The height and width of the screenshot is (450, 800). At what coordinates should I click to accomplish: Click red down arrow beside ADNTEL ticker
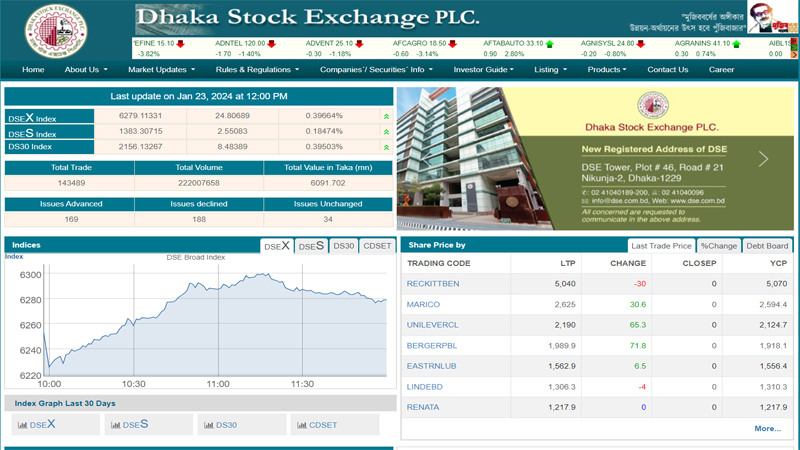coord(272,44)
